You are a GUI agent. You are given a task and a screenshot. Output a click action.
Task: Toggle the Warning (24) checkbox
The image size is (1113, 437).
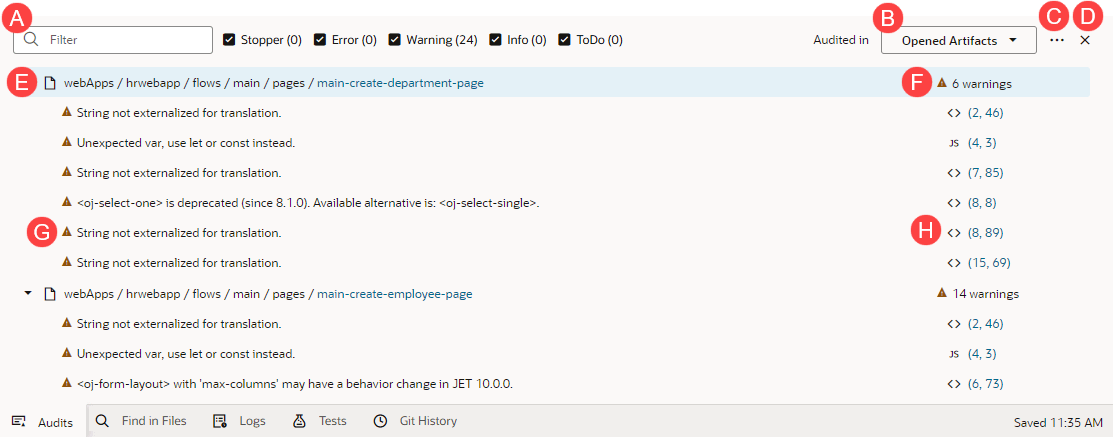point(394,40)
